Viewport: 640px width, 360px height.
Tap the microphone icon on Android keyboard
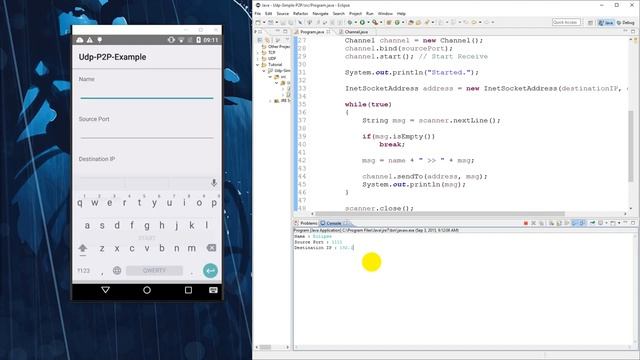[214, 183]
